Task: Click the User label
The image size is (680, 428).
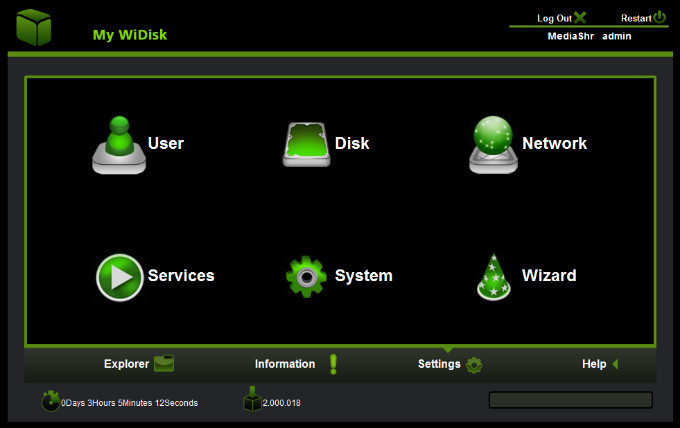Action: tap(166, 144)
